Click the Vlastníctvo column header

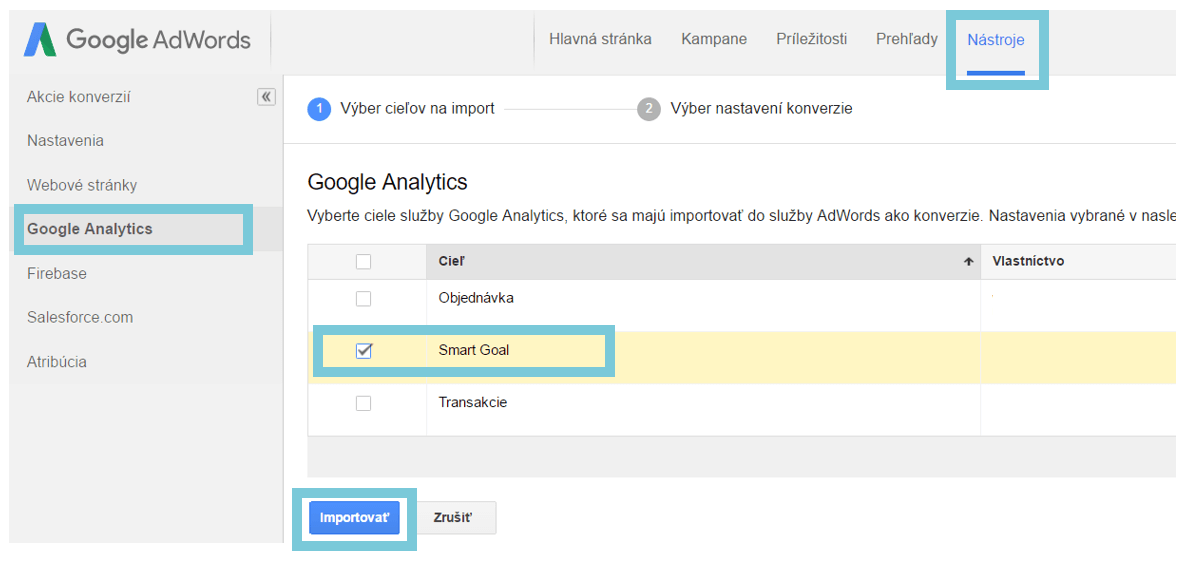coord(1028,261)
